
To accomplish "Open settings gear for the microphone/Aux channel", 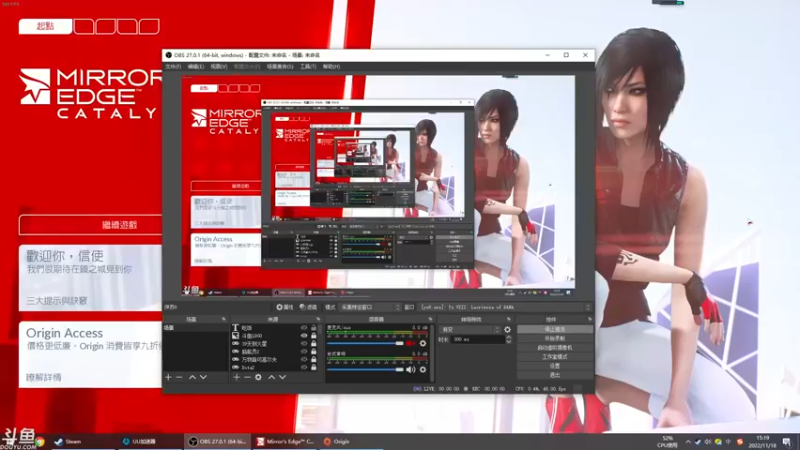I will 422,343.
